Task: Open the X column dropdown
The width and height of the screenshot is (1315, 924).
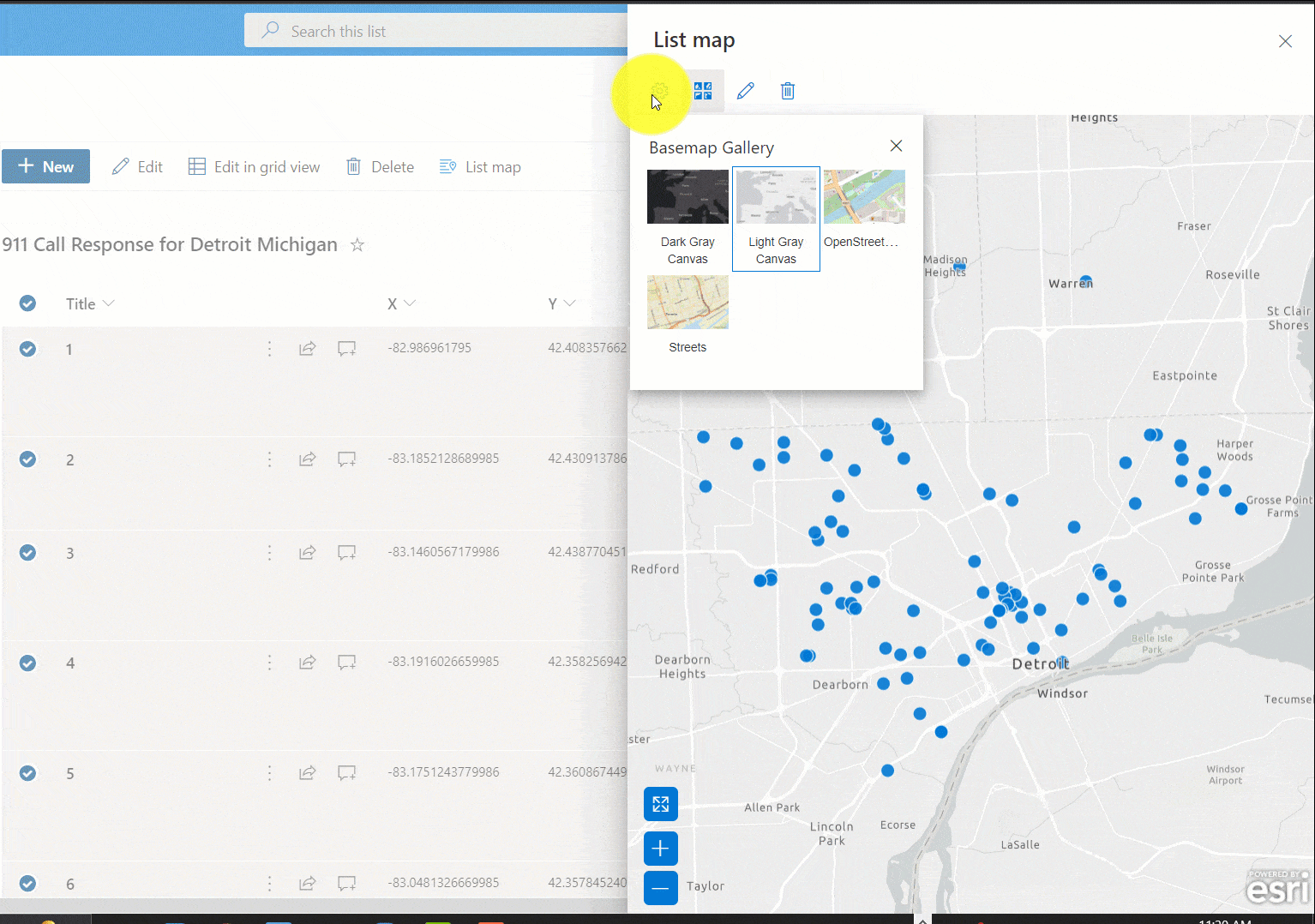Action: 411,303
